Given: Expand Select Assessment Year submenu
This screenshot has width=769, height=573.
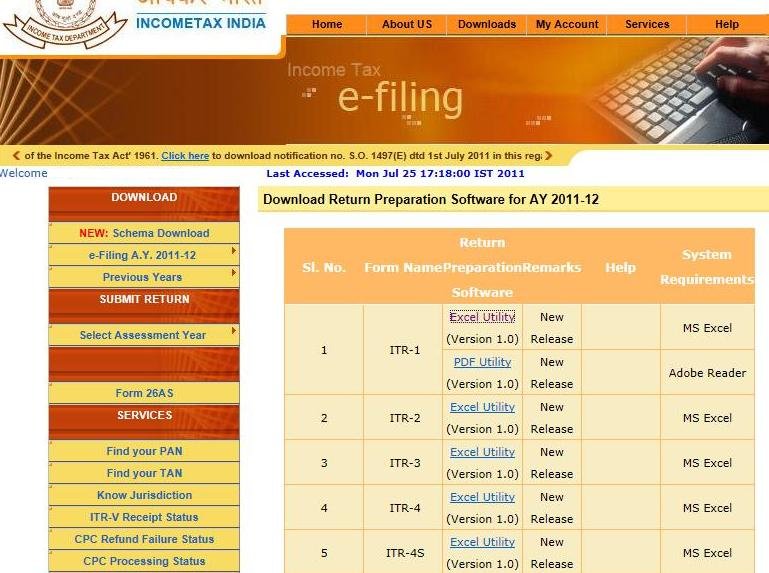Looking at the screenshot, I should coord(144,335).
